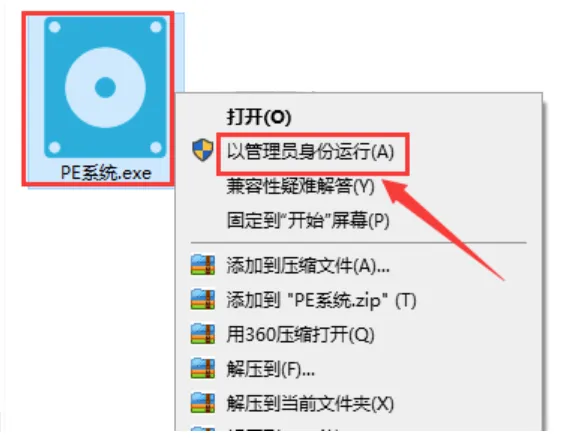Select 以管理员身份运行(A) menu entry
Viewport: 574px width, 440px height.
(x=310, y=151)
